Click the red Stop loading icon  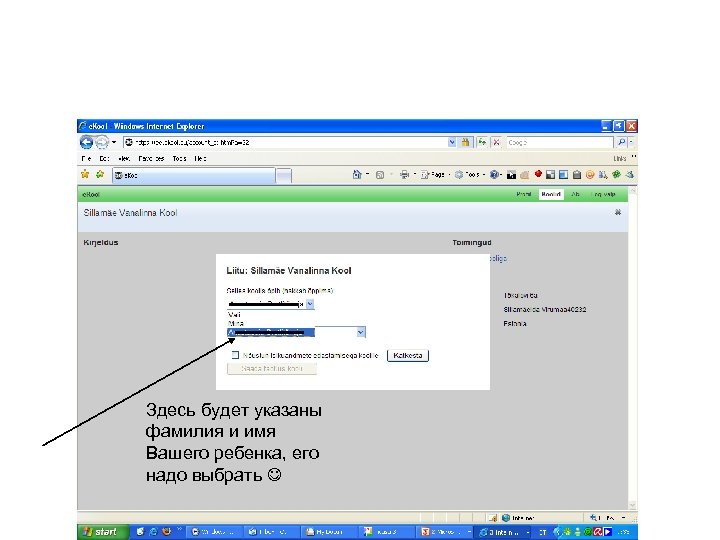(496, 142)
